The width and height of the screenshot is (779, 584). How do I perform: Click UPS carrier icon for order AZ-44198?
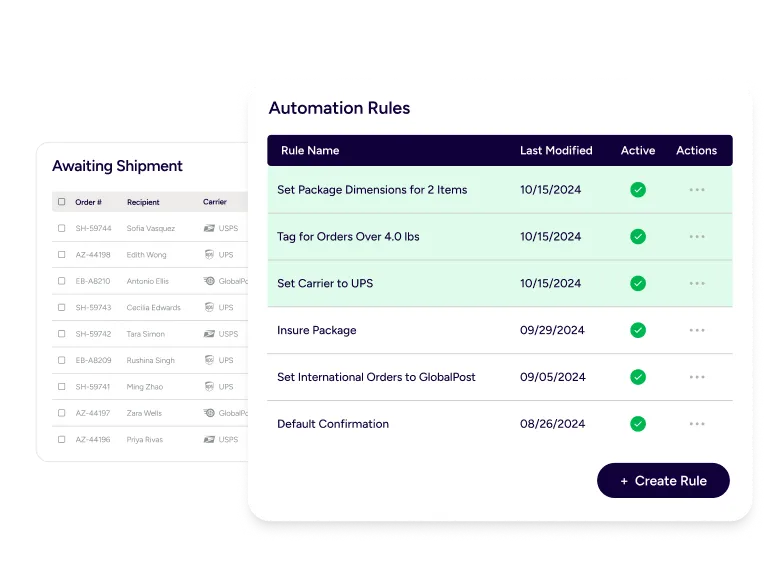pyautogui.click(x=209, y=255)
